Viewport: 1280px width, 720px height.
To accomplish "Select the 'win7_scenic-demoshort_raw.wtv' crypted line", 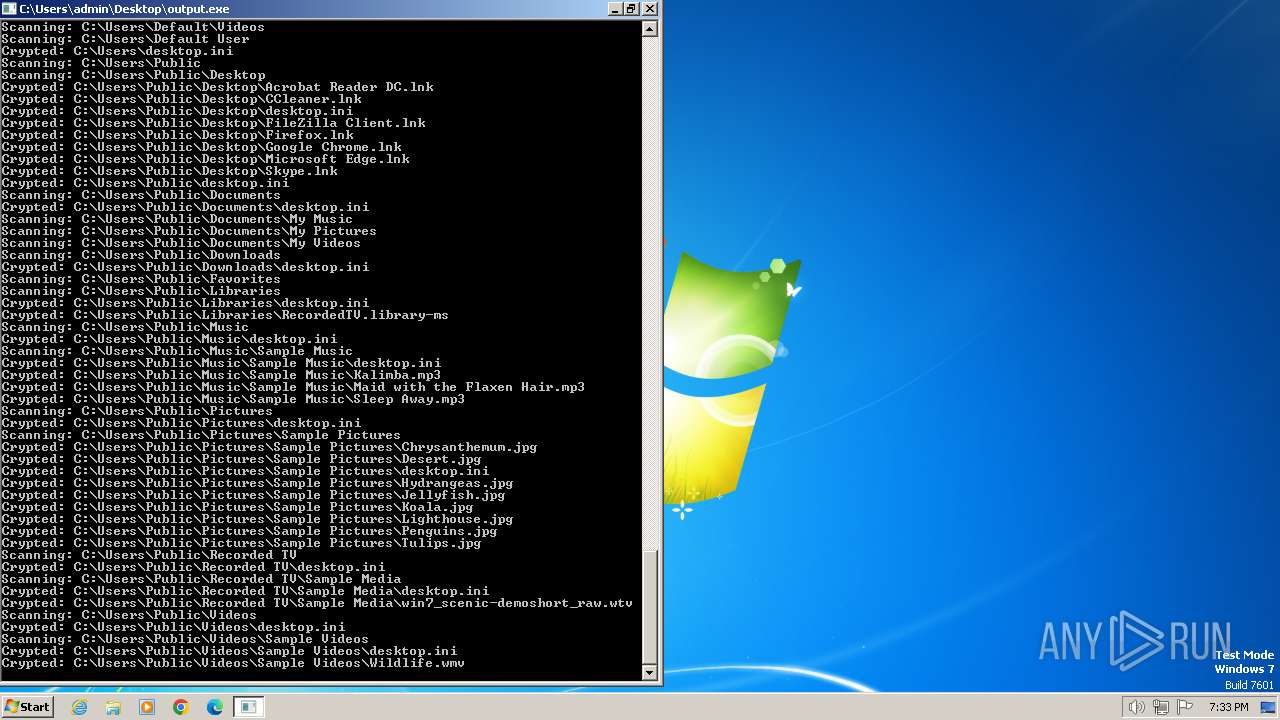I will [x=317, y=603].
